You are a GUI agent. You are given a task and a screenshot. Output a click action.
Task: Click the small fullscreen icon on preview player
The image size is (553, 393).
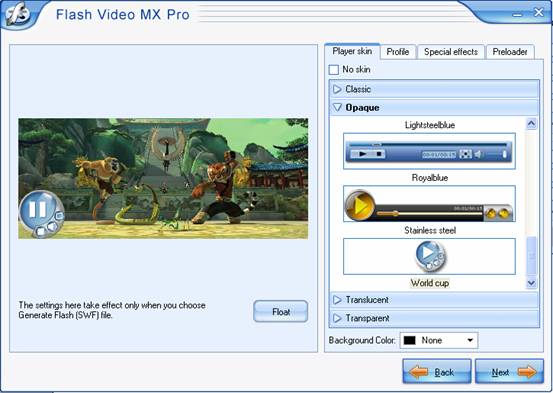(x=60, y=215)
